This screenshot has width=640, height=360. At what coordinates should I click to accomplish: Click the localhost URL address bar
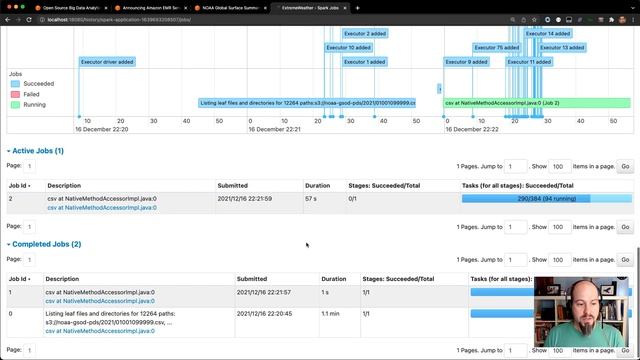pyautogui.click(x=119, y=20)
